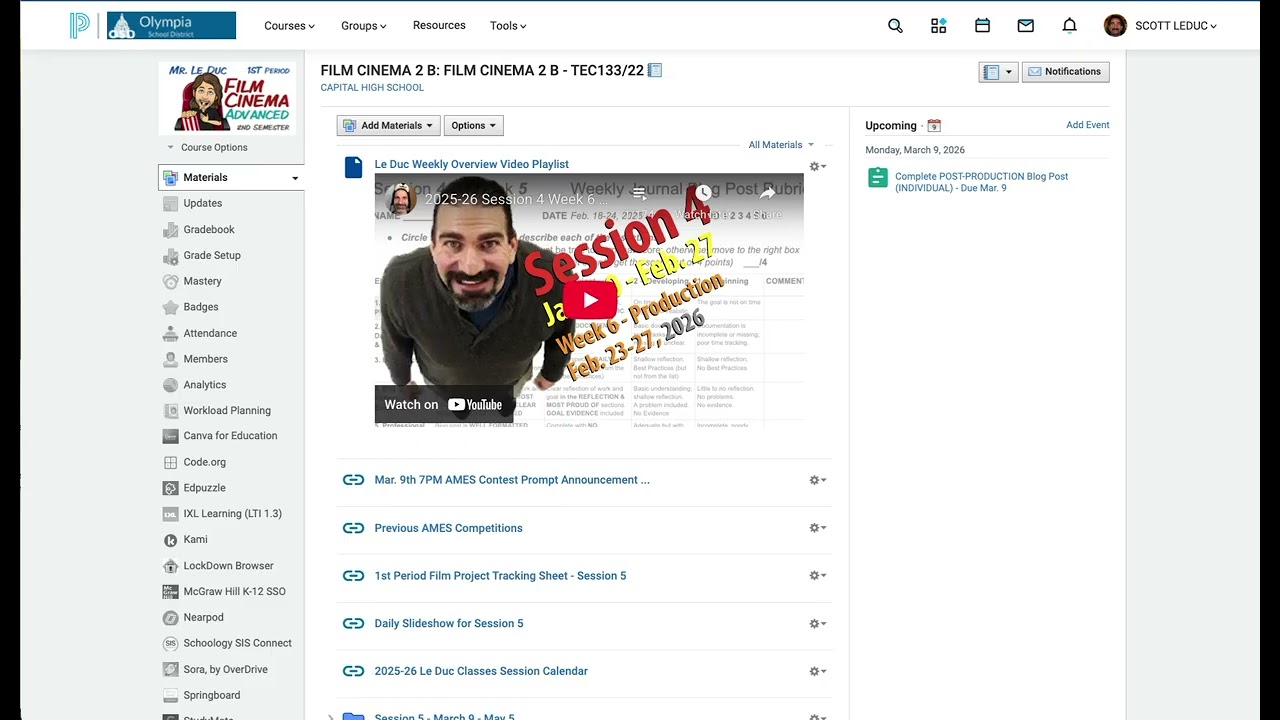Open McGraw Hill K-12 SSO link
This screenshot has height=720, width=1280.
pos(234,592)
